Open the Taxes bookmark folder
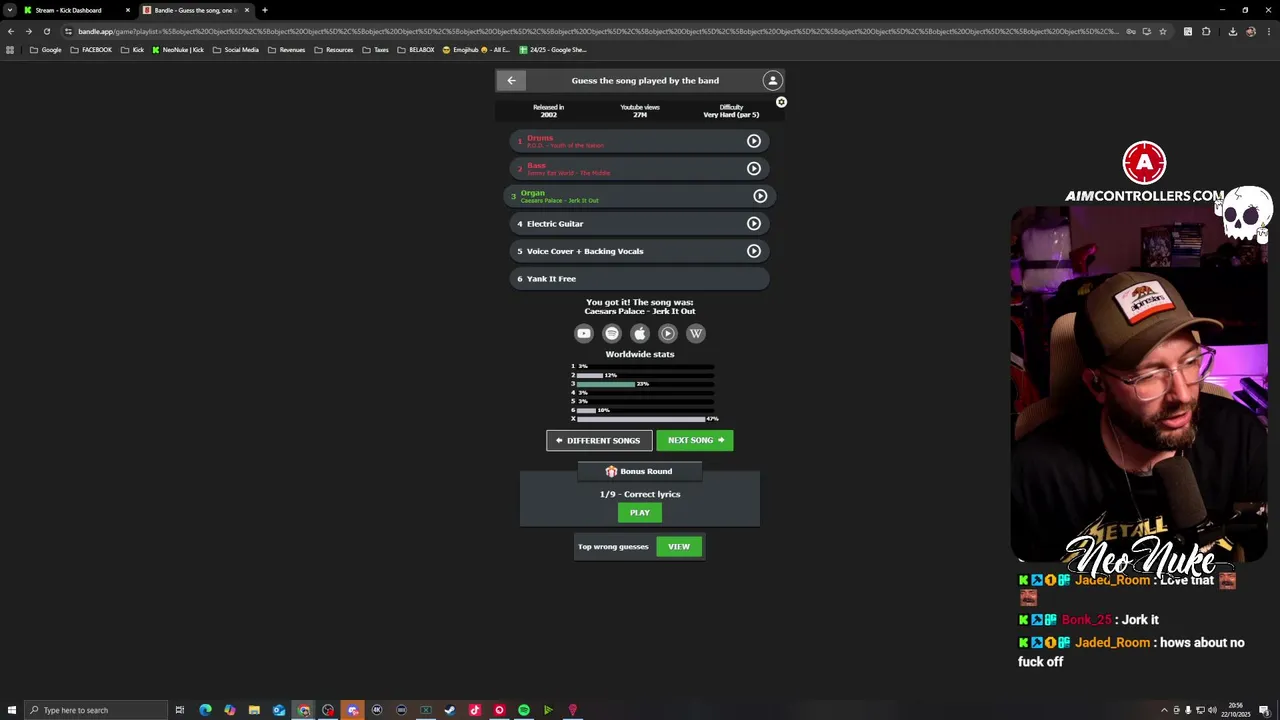The width and height of the screenshot is (1280, 720). (x=376, y=50)
